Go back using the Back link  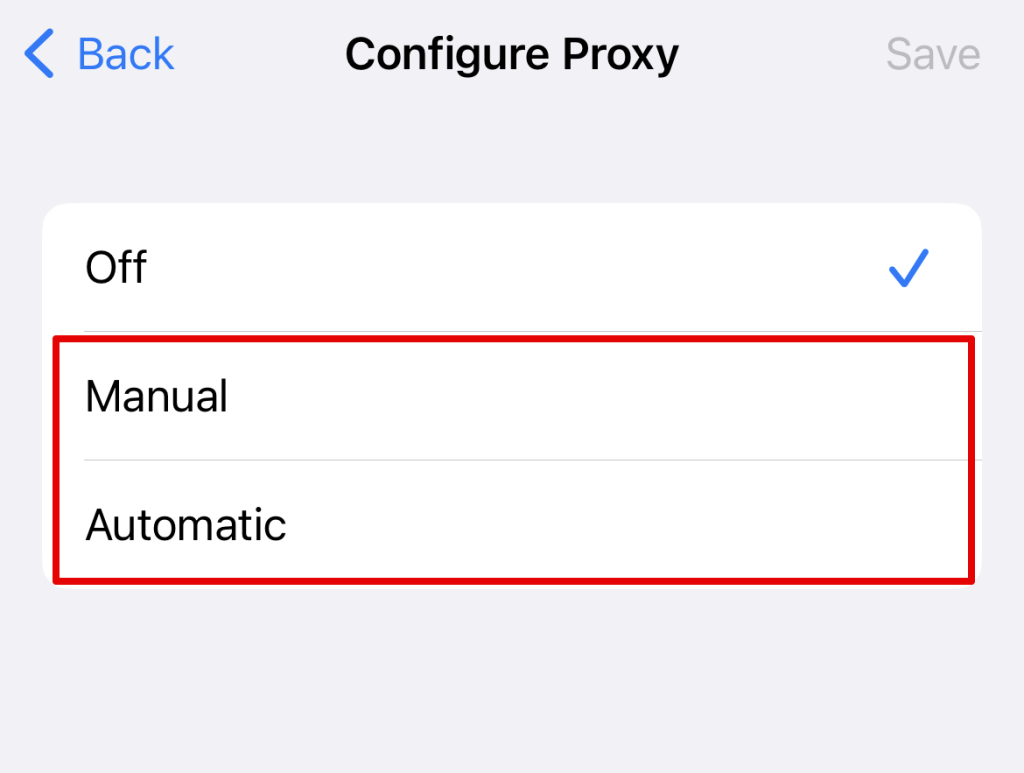click(x=125, y=54)
